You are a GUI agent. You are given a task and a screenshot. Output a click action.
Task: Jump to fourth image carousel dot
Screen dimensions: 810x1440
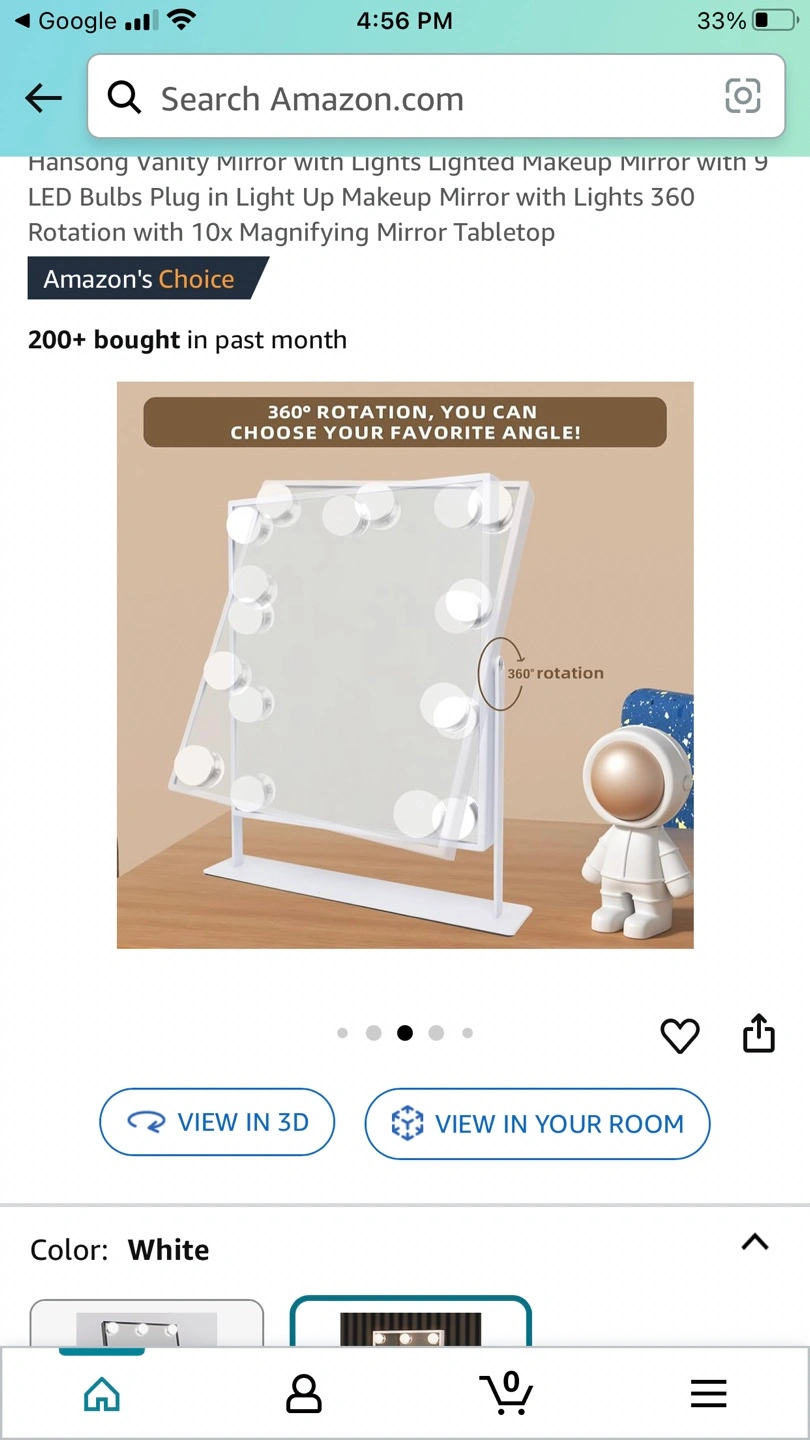click(436, 1033)
